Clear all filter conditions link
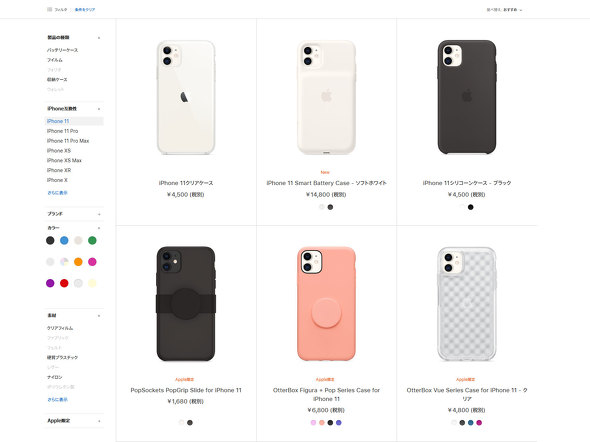The image size is (590, 442). 85,9
